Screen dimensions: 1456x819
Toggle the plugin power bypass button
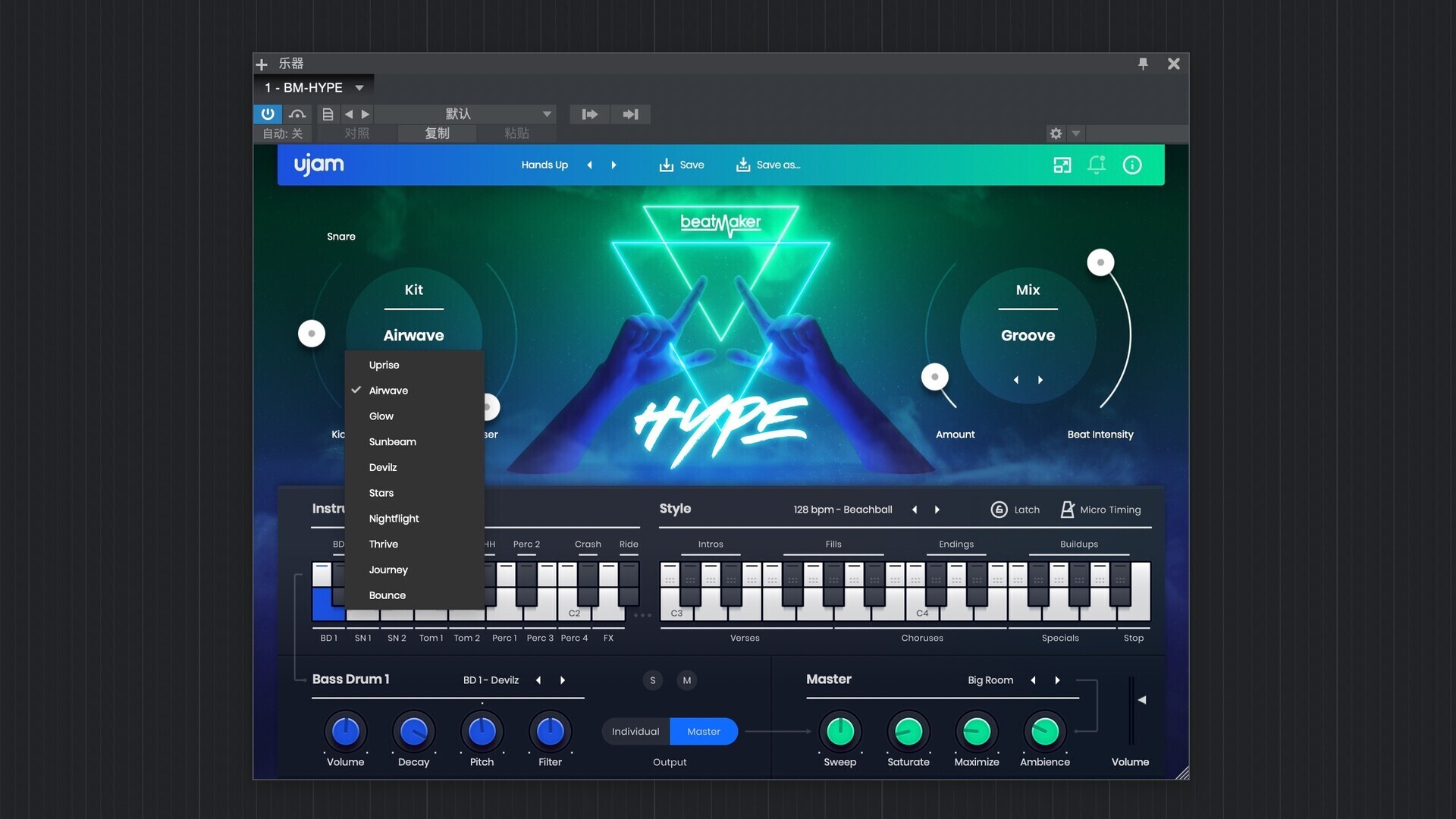(x=268, y=114)
